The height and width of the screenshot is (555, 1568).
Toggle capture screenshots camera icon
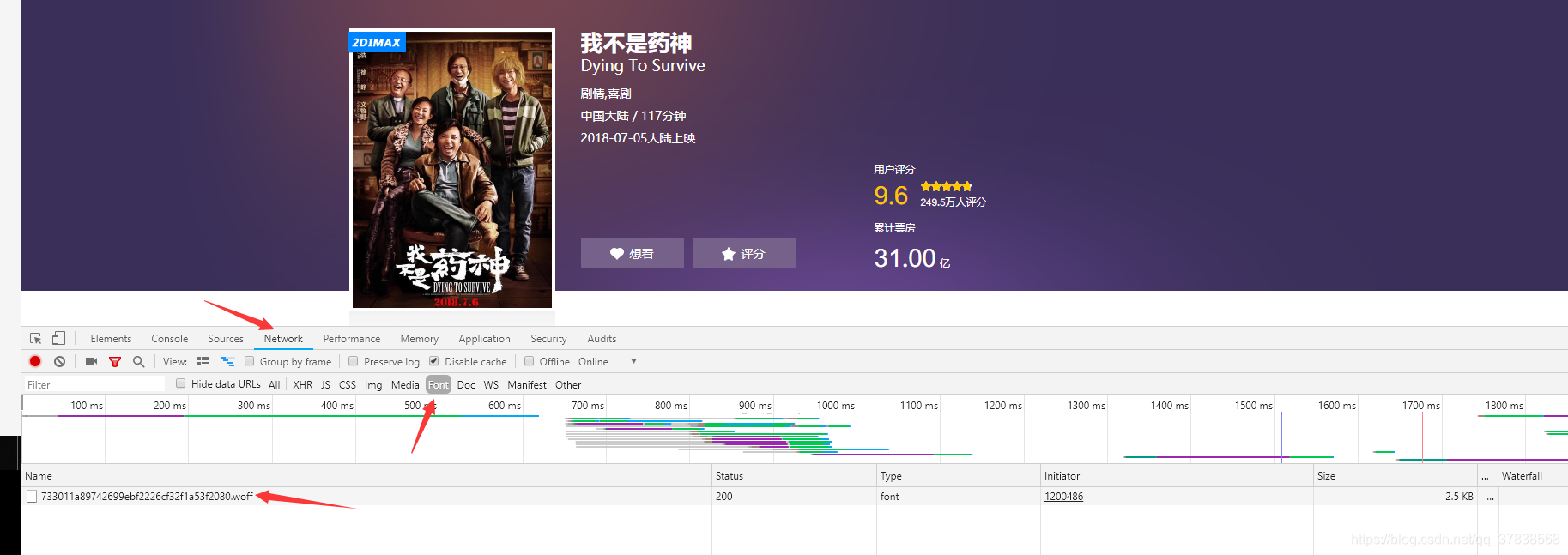[91, 361]
